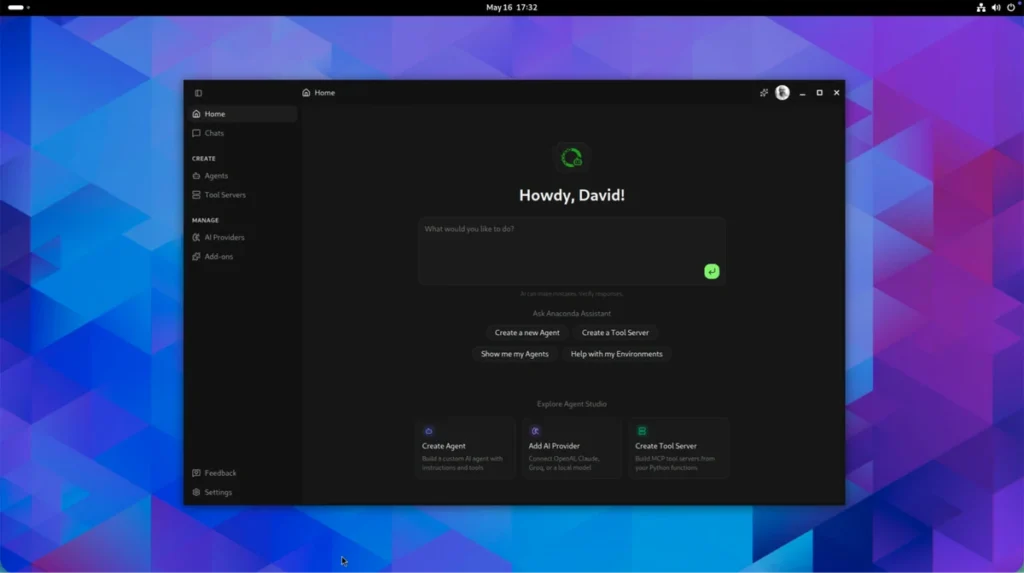This screenshot has width=1024, height=573.
Task: Click the Anaconda Assistant logo
Action: coord(571,157)
